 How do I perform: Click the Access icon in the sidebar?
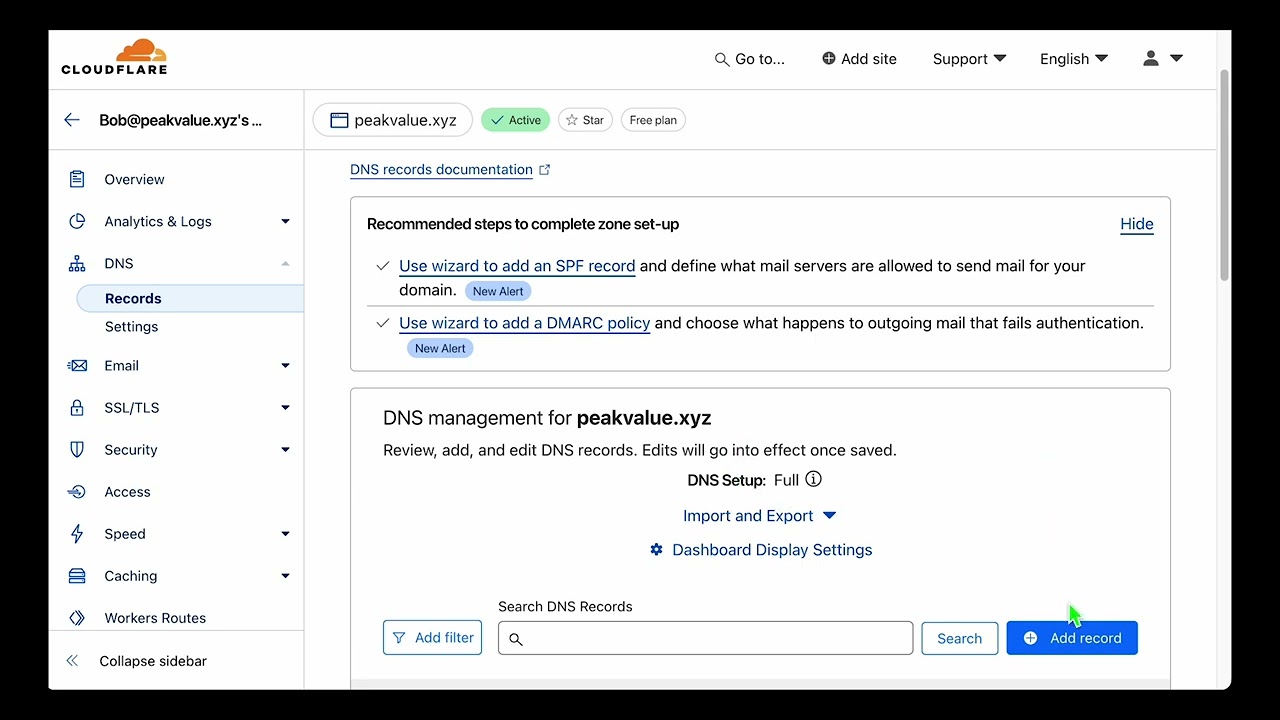tap(77, 492)
